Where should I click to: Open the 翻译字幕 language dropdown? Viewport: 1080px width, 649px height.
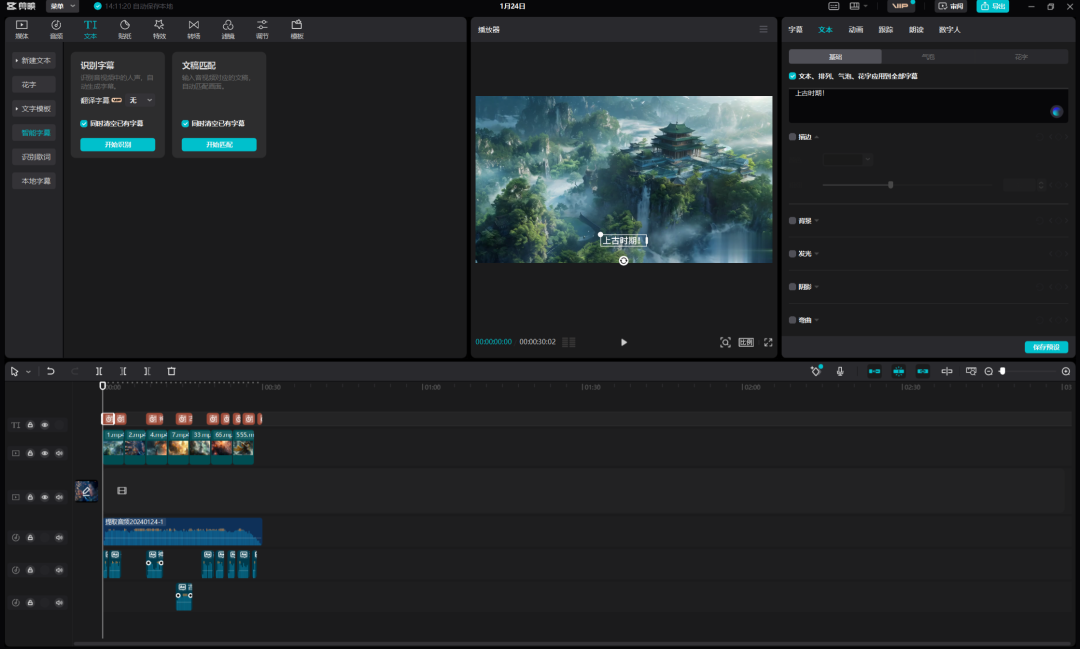[141, 101]
